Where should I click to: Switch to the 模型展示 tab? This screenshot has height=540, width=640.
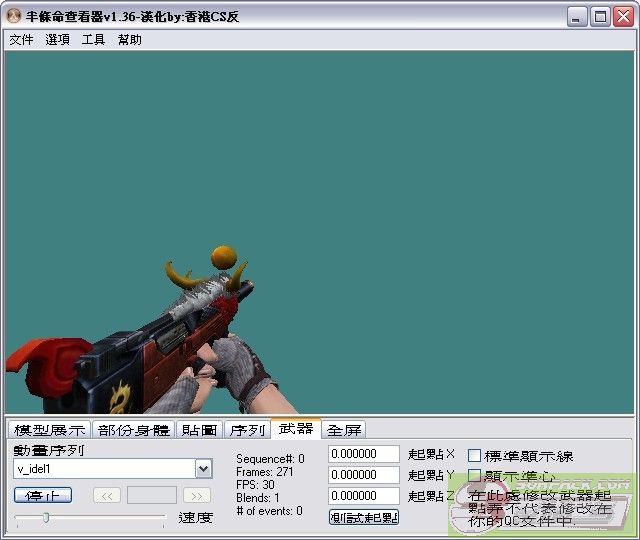point(50,430)
